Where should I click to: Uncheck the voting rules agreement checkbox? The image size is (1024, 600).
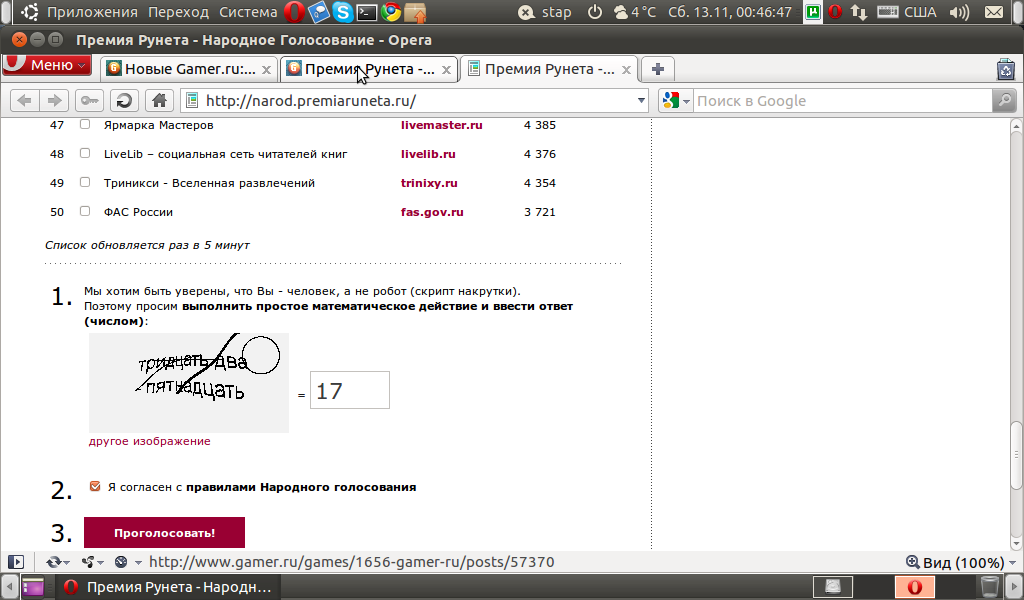[x=95, y=486]
